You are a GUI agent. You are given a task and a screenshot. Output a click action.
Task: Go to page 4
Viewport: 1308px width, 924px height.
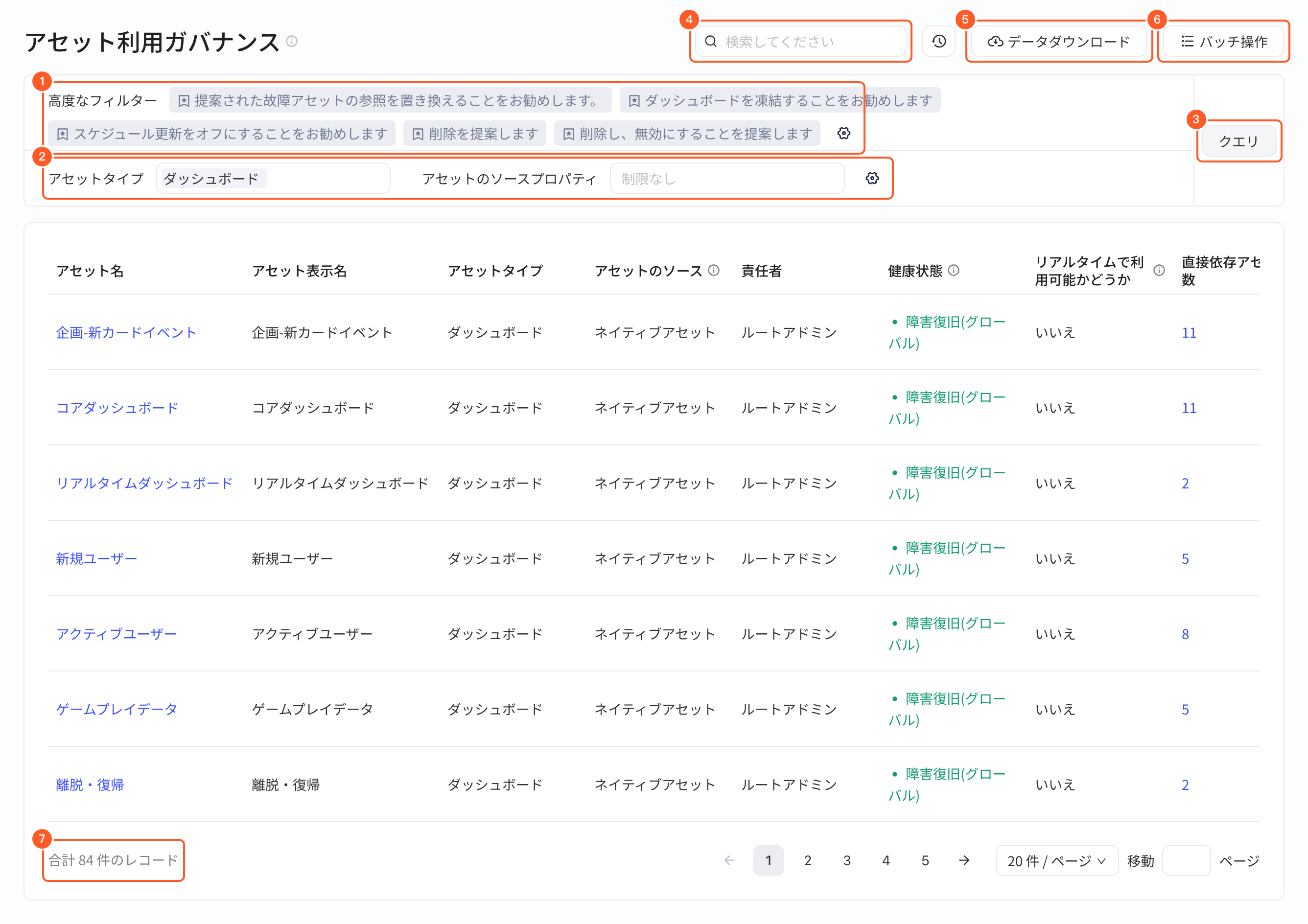tap(886, 860)
